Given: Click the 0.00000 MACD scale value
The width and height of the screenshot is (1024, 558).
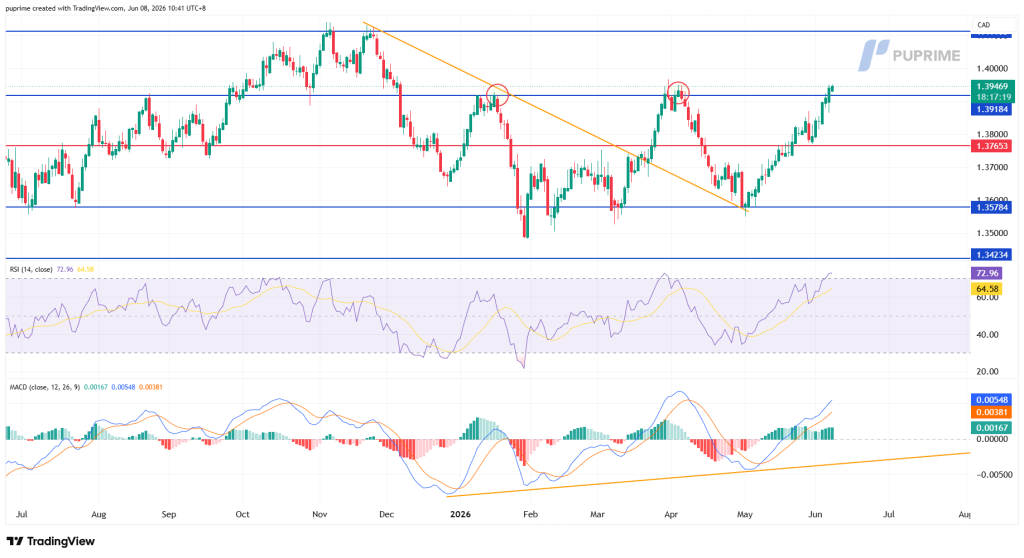Looking at the screenshot, I should pyautogui.click(x=992, y=439).
